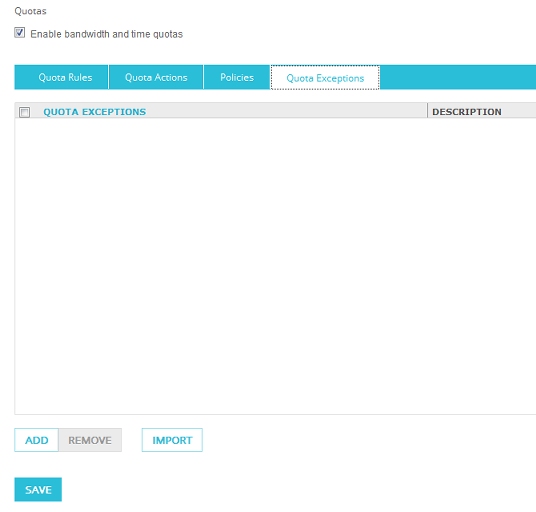This screenshot has width=536, height=512.
Task: Sort by the QUOTA EXCEPTIONS column header
Action: tap(94, 112)
